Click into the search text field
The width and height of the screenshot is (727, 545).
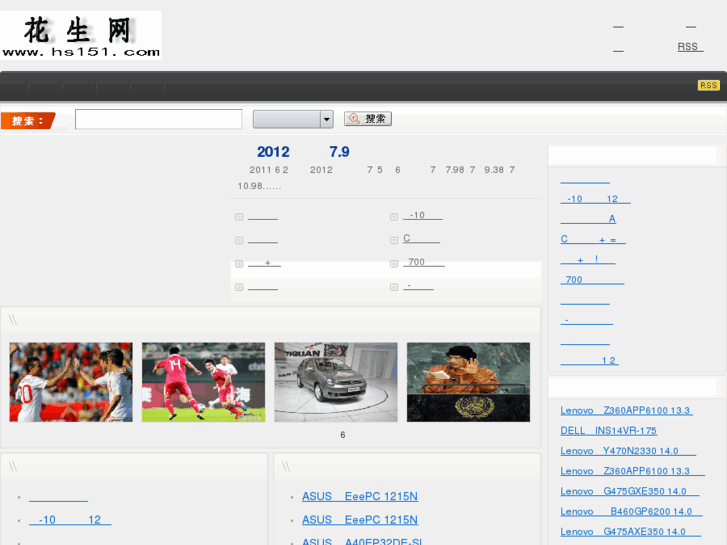[159, 119]
